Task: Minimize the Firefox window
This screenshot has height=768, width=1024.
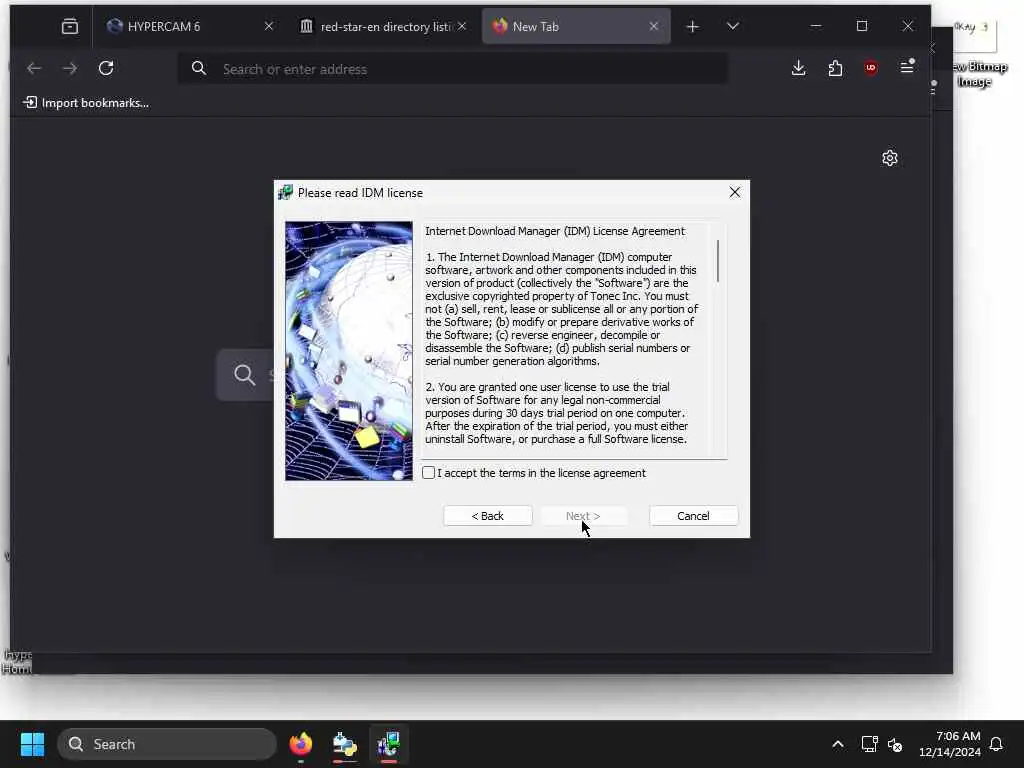Action: click(x=816, y=26)
